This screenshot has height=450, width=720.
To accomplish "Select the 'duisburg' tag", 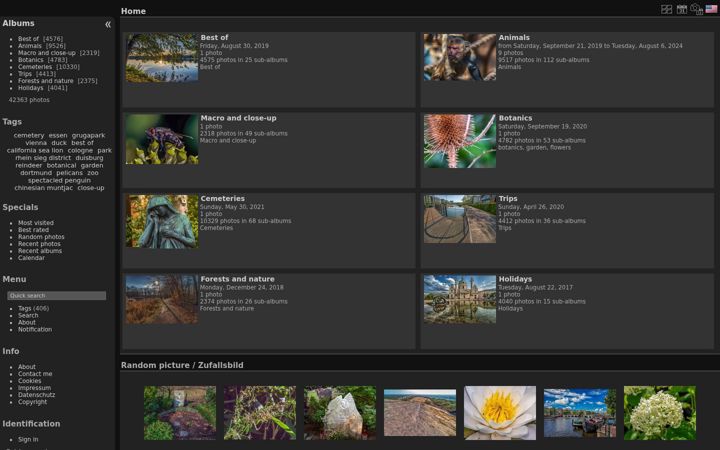I will click(90, 158).
